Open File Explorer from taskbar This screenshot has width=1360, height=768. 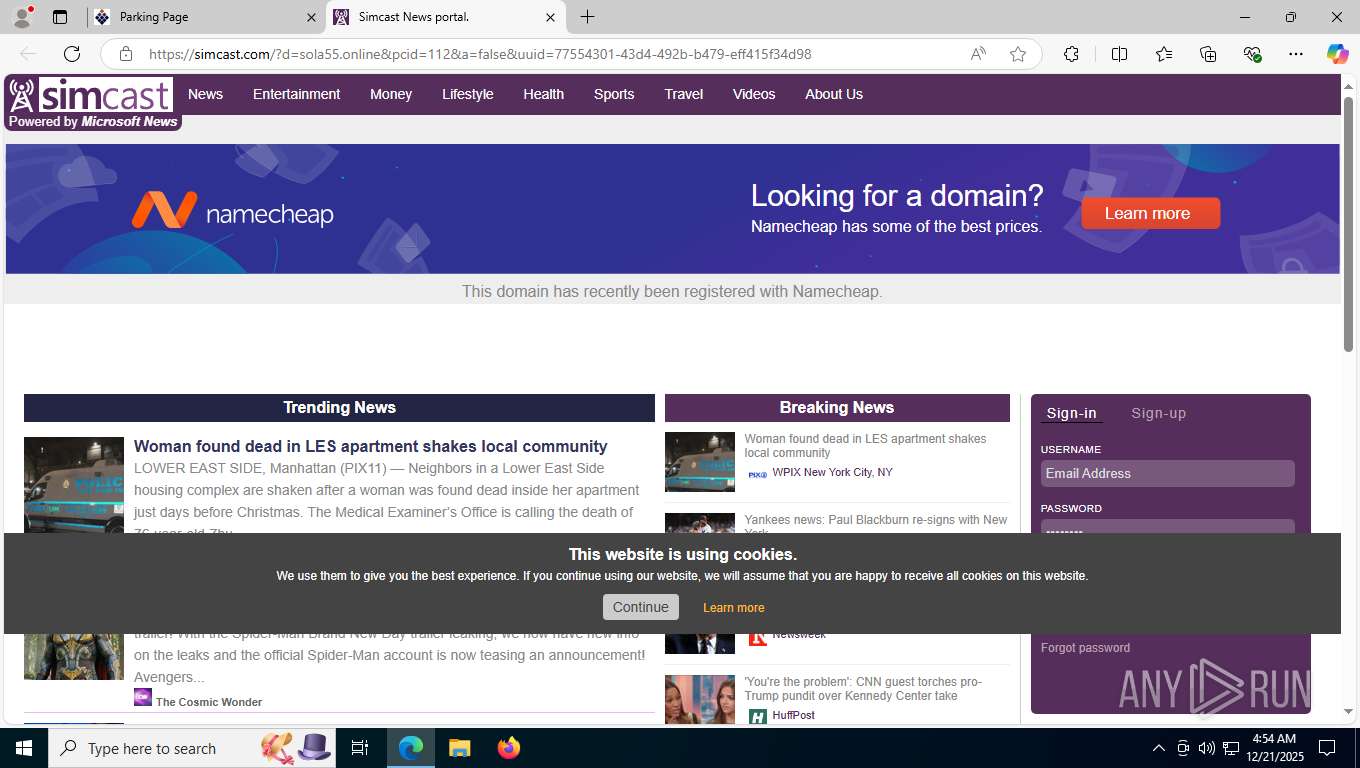tap(459, 748)
